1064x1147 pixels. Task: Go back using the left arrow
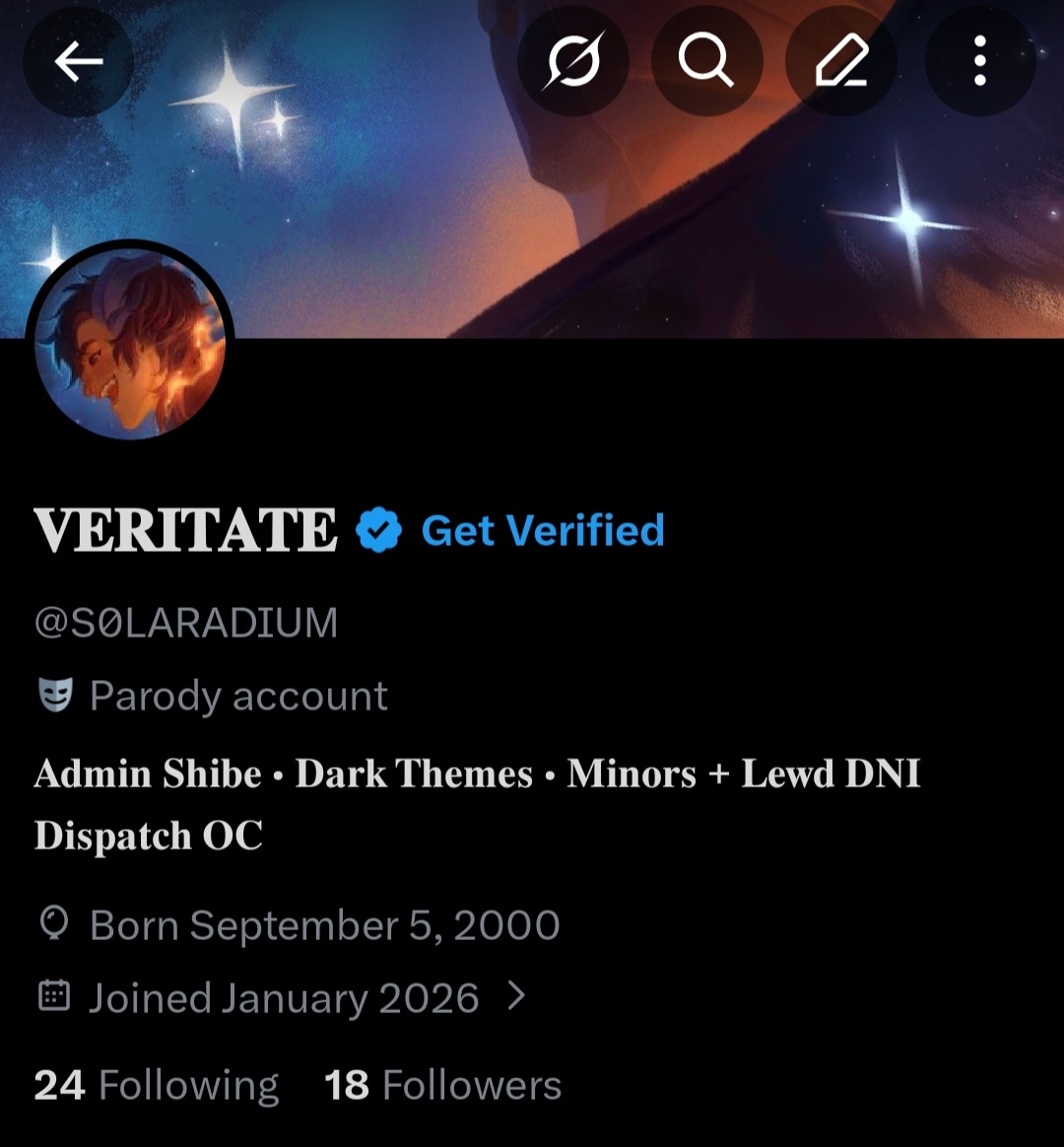tap(79, 63)
